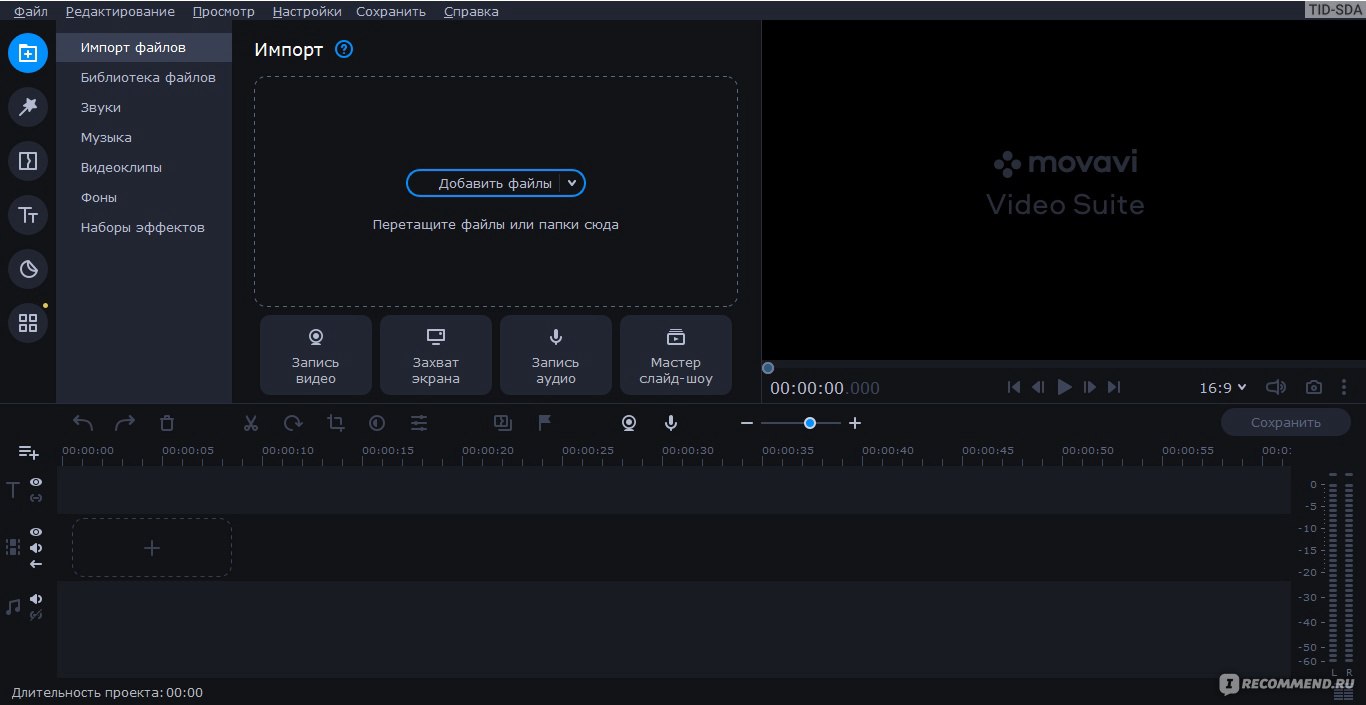Click the Redo arrow in timeline toolbar
1366x705 pixels.
click(x=125, y=423)
